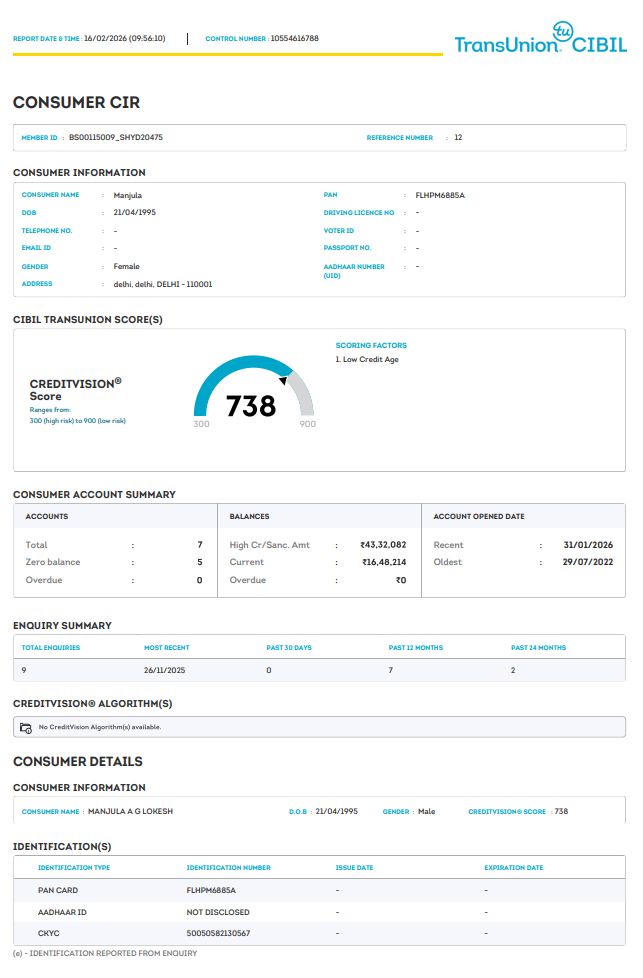Click the Current balance value ₹16,48,214

[x=384, y=562]
